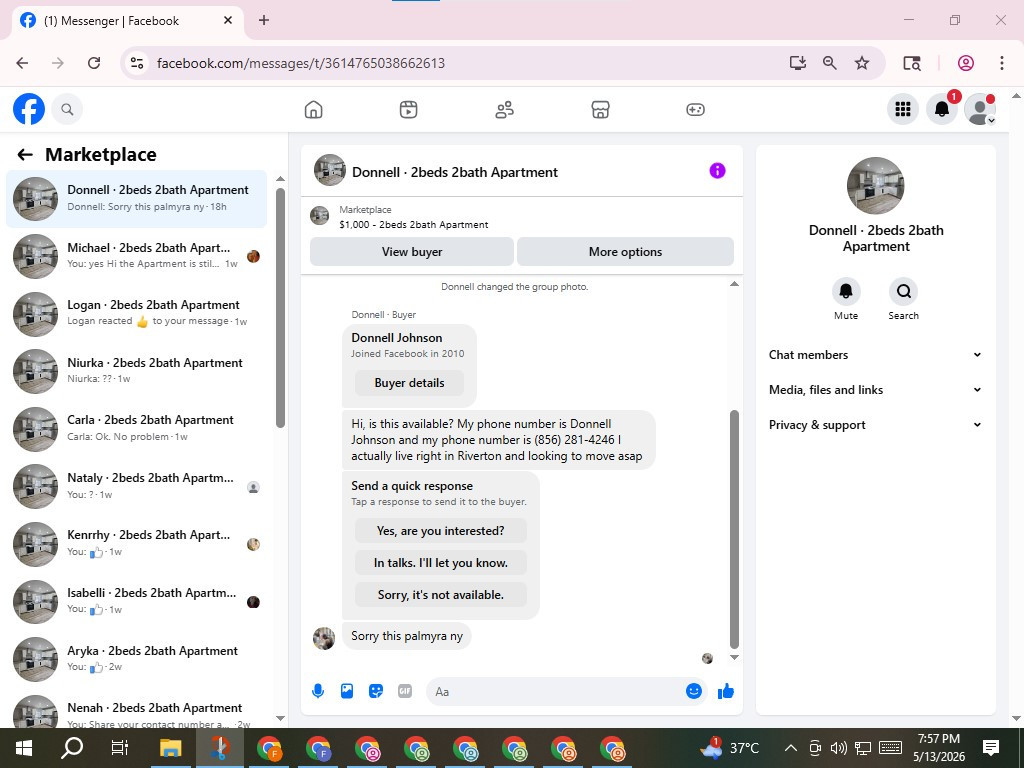
Task: Go back using browser back arrow
Action: coord(22,63)
